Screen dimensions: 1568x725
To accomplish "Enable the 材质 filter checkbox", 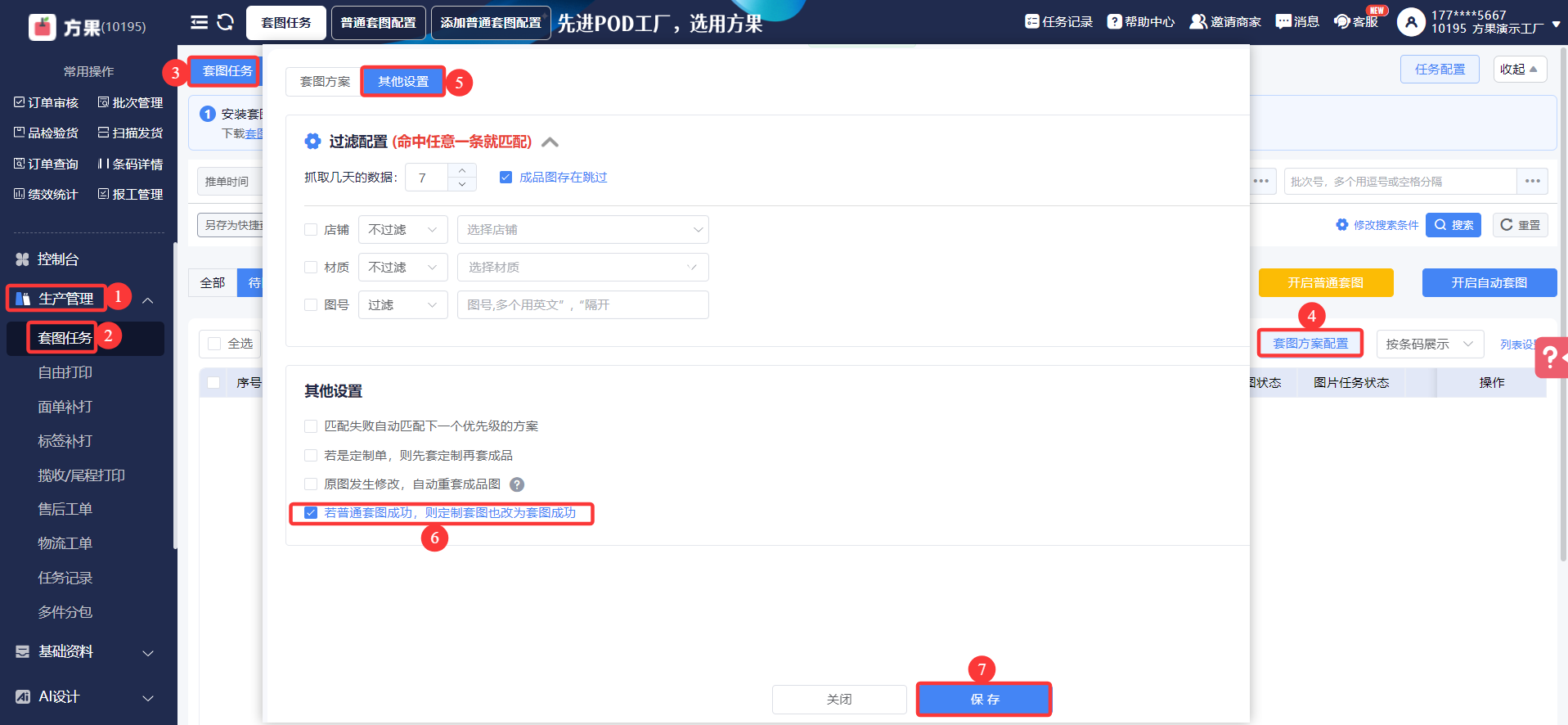I will point(311,268).
